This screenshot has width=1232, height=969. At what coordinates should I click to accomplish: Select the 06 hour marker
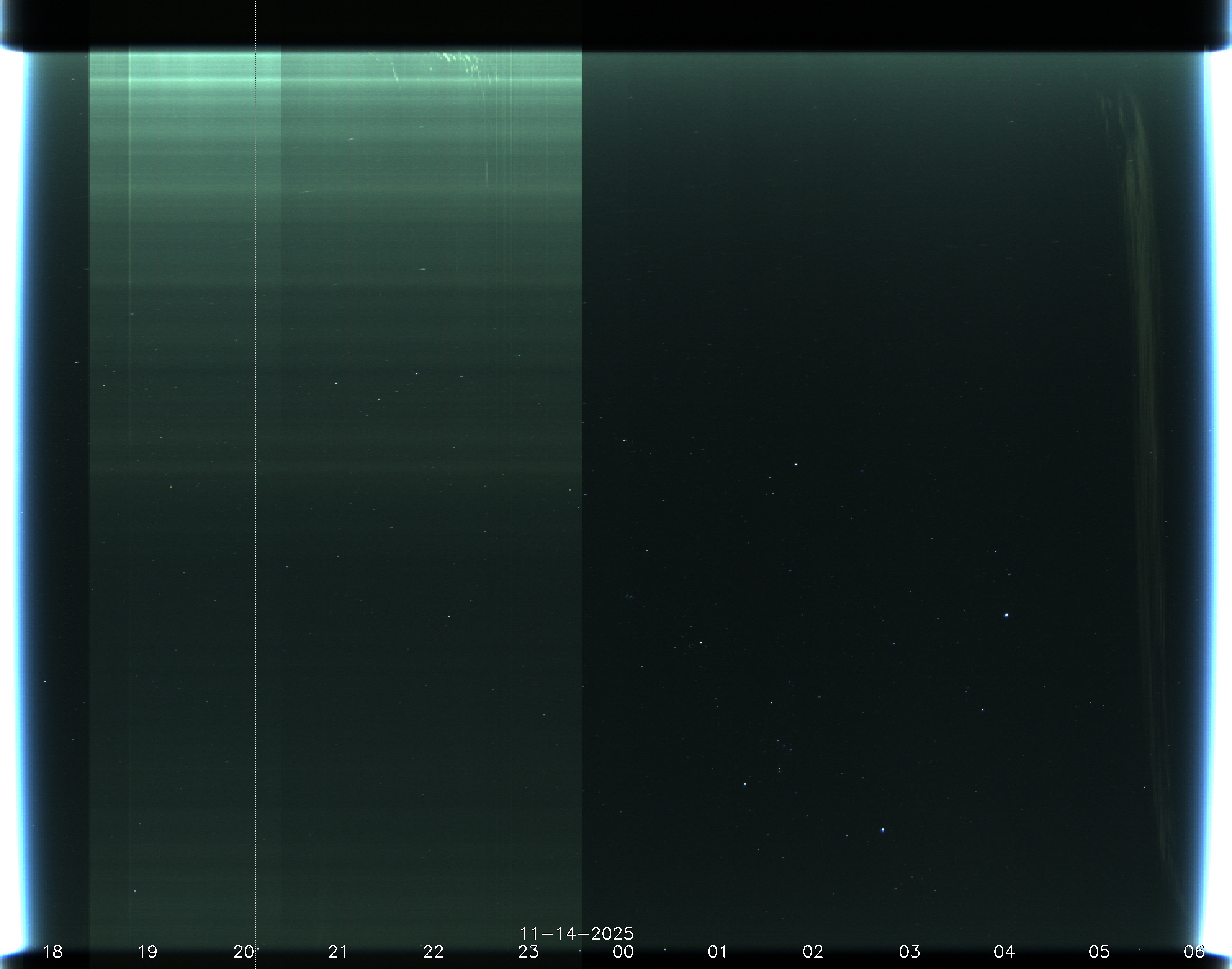pos(1194,952)
